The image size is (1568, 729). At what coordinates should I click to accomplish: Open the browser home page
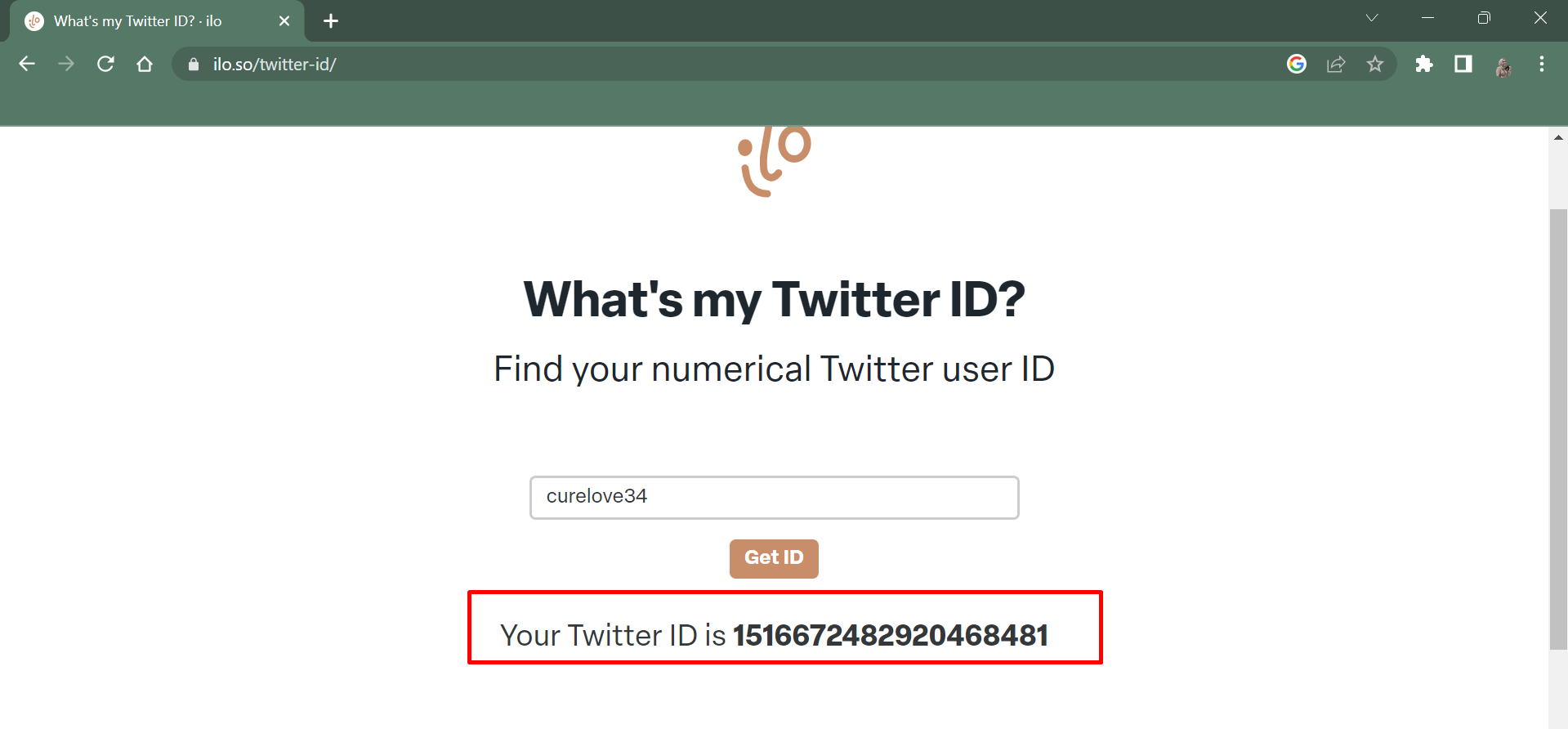(x=145, y=64)
